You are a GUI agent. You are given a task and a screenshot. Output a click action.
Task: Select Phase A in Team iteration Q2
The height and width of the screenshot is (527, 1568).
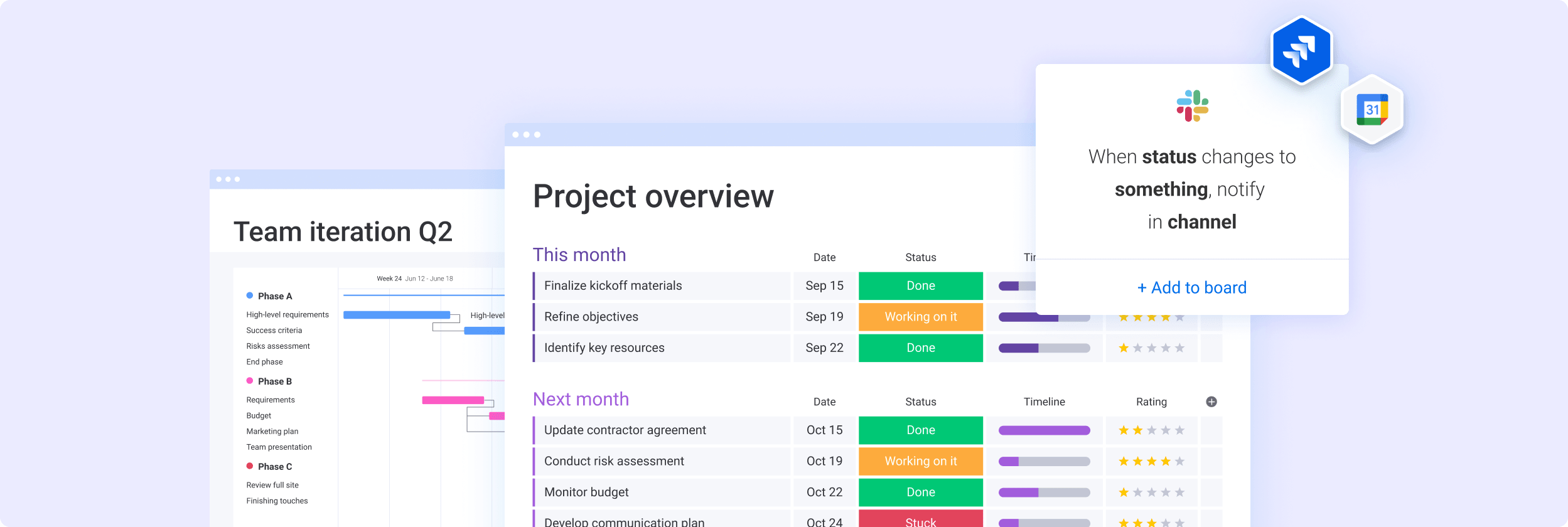(275, 296)
